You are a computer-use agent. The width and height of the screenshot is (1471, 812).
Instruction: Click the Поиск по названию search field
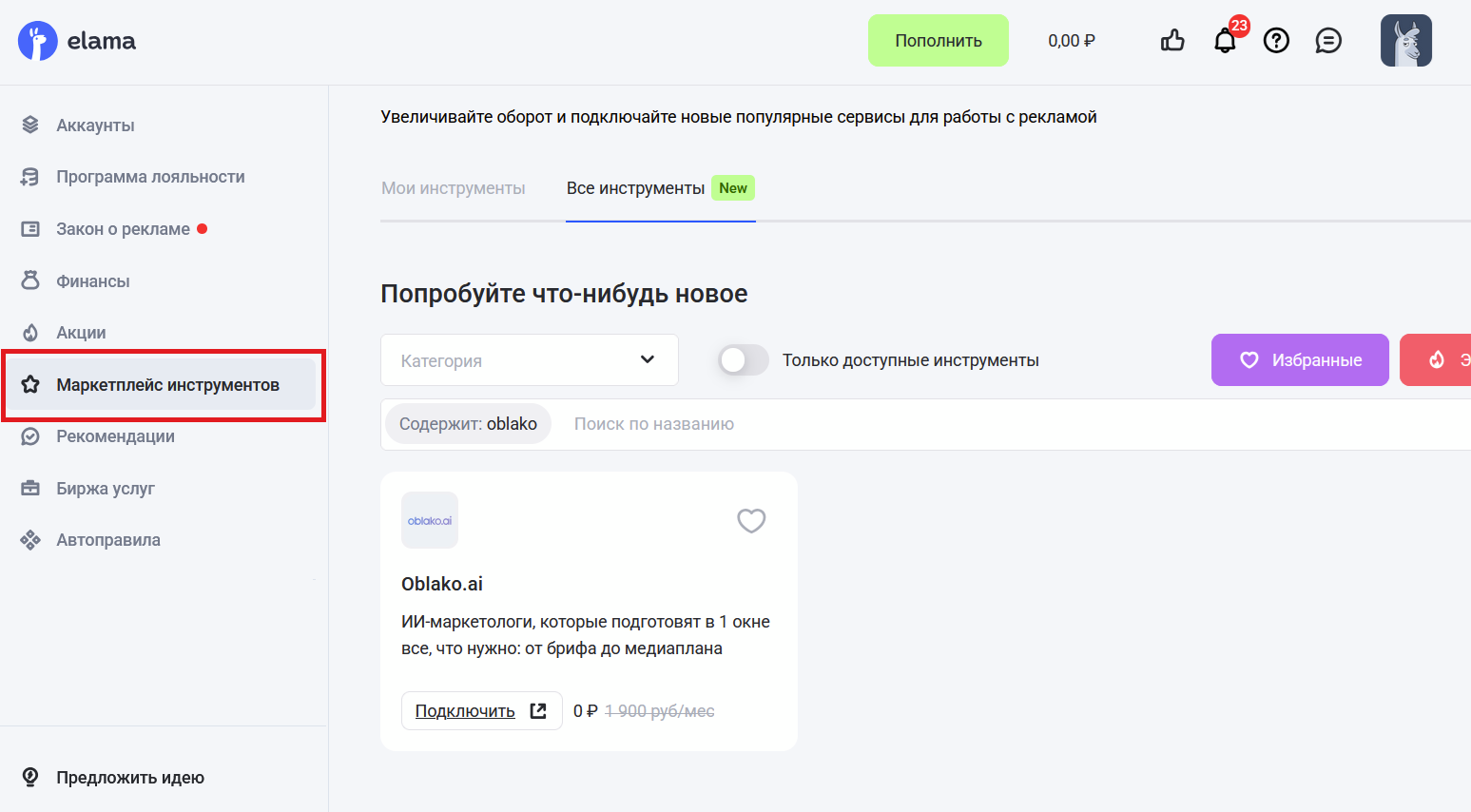654,423
